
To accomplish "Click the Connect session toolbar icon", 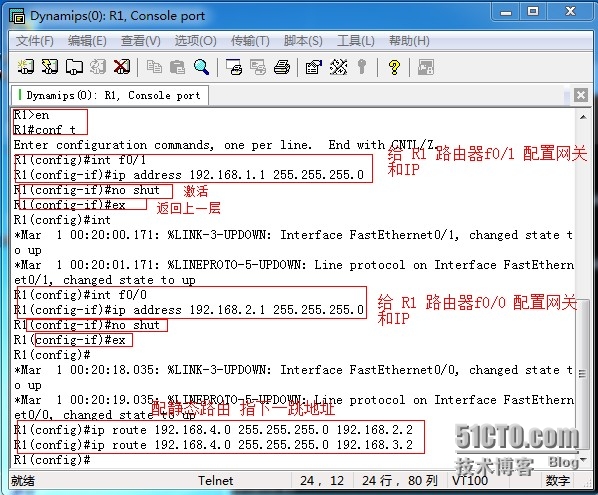I will [26, 67].
